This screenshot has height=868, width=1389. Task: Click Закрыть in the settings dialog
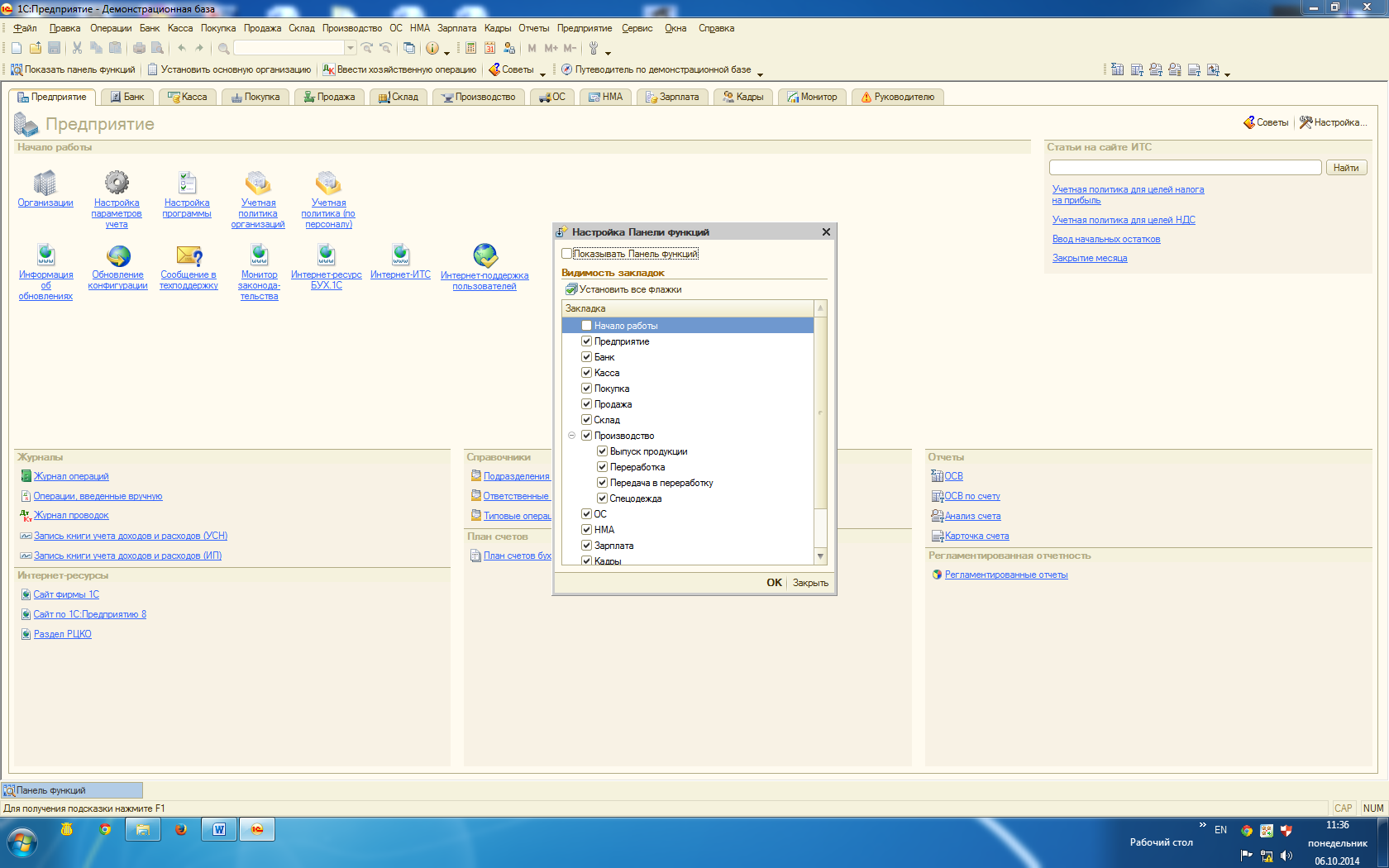point(810,583)
